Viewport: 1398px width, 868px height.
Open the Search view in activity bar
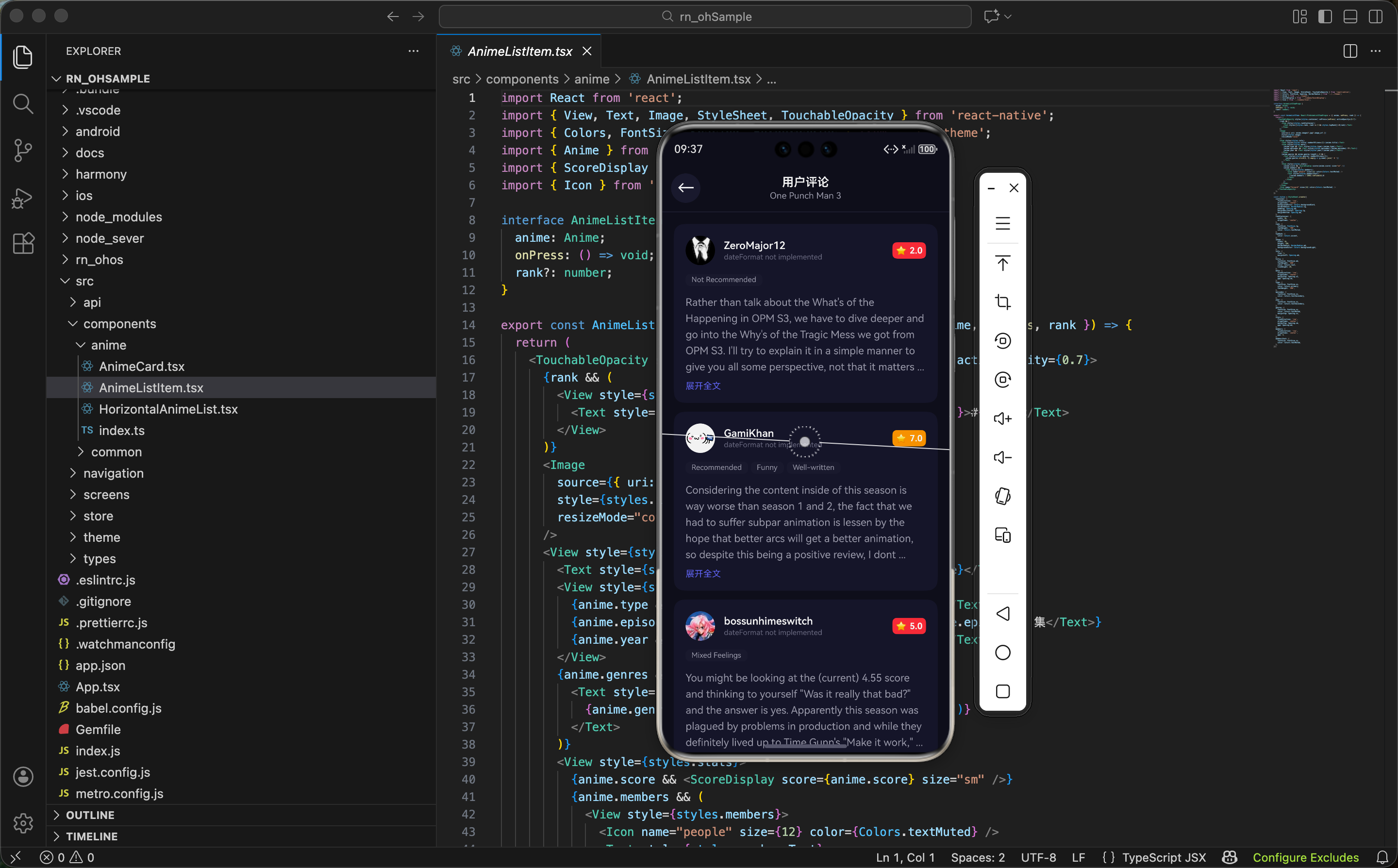pyautogui.click(x=23, y=104)
